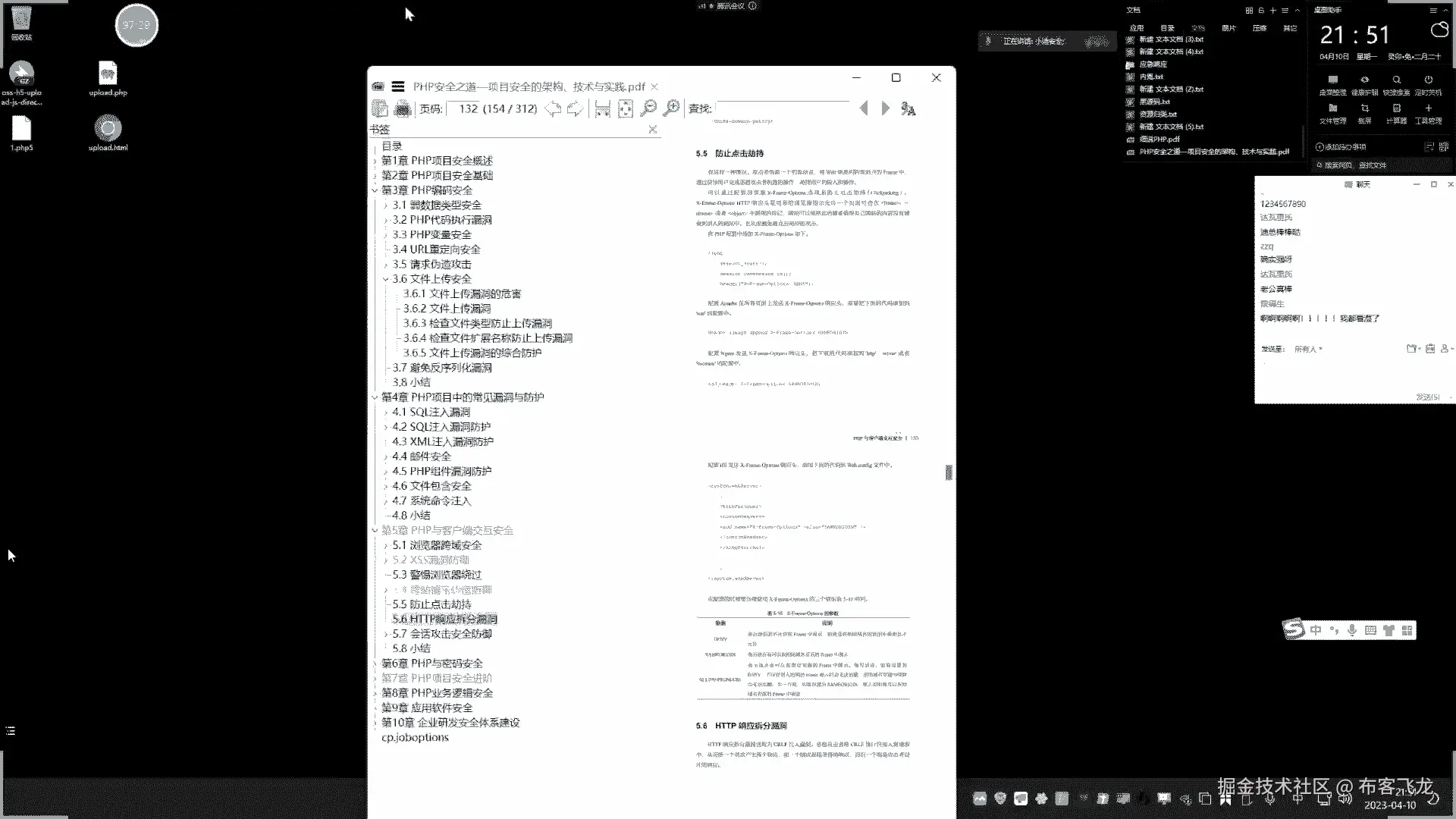Expand 第6章 PHP与密码安全 chapter

375,664
